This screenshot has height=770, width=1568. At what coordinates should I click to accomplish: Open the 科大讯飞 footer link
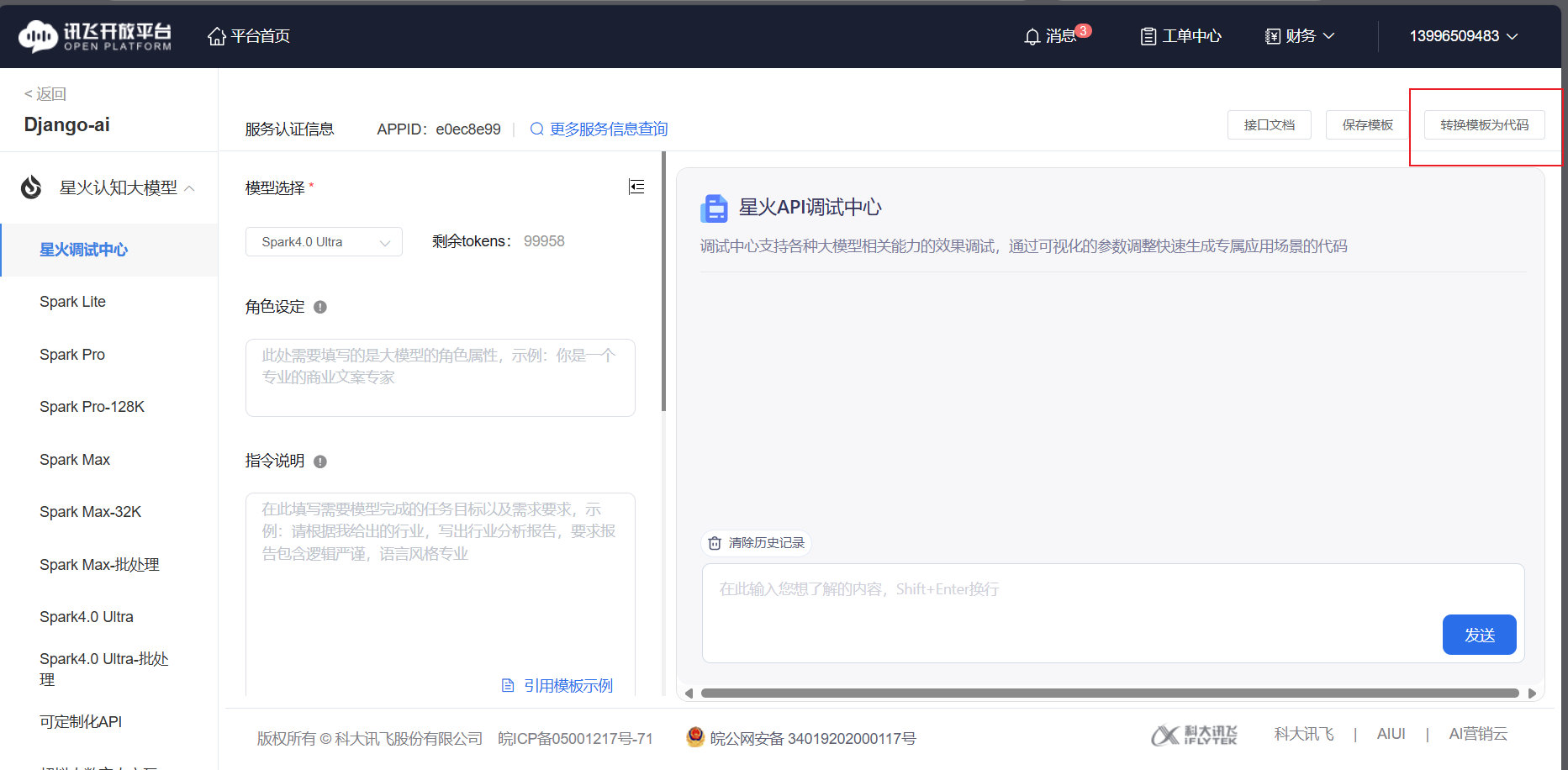click(x=1304, y=734)
